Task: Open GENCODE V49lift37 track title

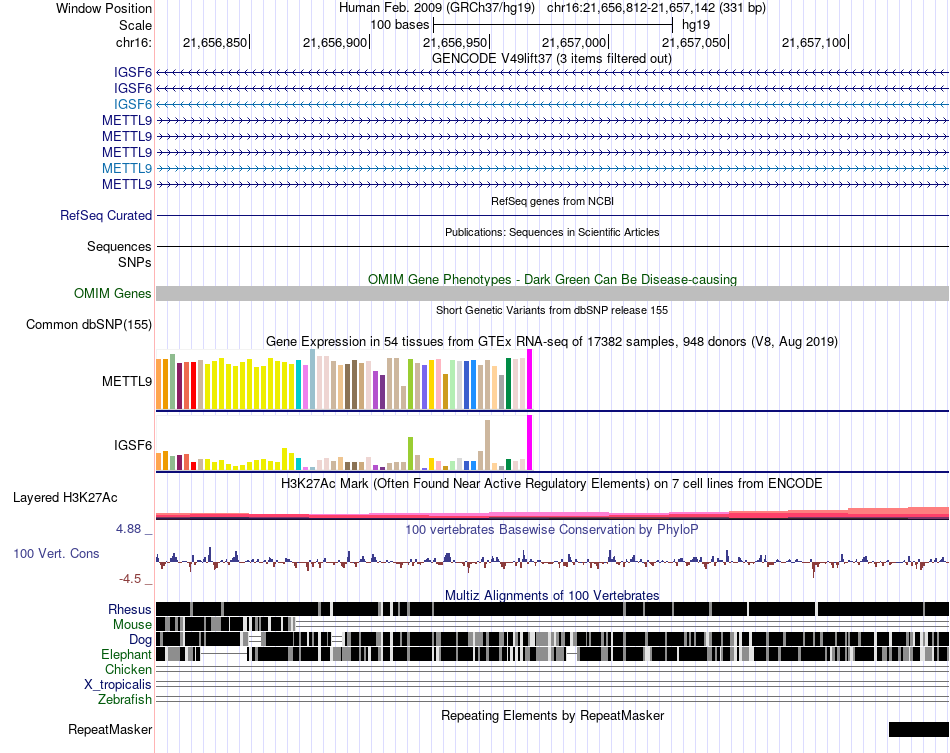Action: [x=551, y=59]
